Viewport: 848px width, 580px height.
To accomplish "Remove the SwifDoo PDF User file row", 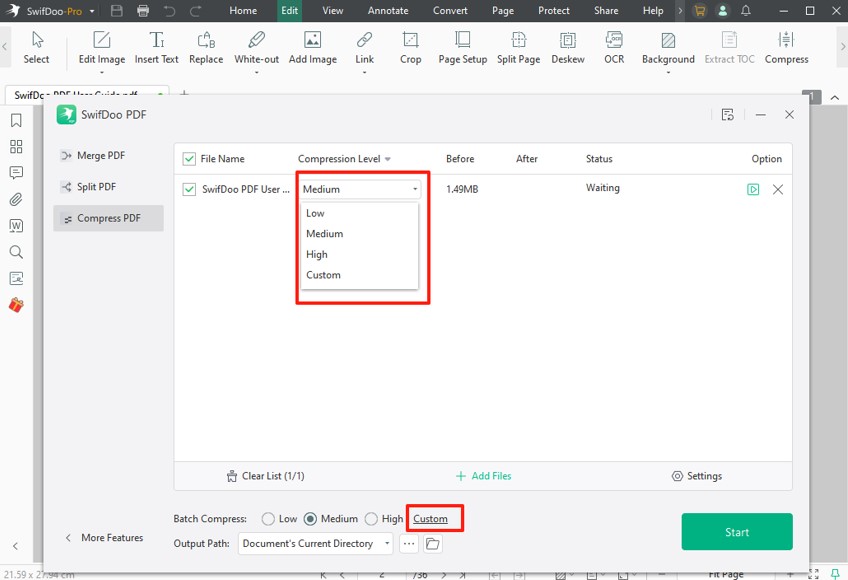I will pyautogui.click(x=778, y=189).
